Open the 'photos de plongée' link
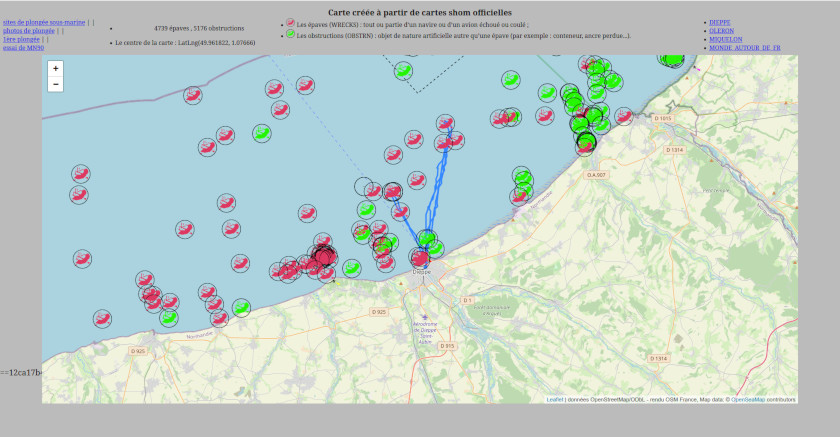 click(x=28, y=30)
